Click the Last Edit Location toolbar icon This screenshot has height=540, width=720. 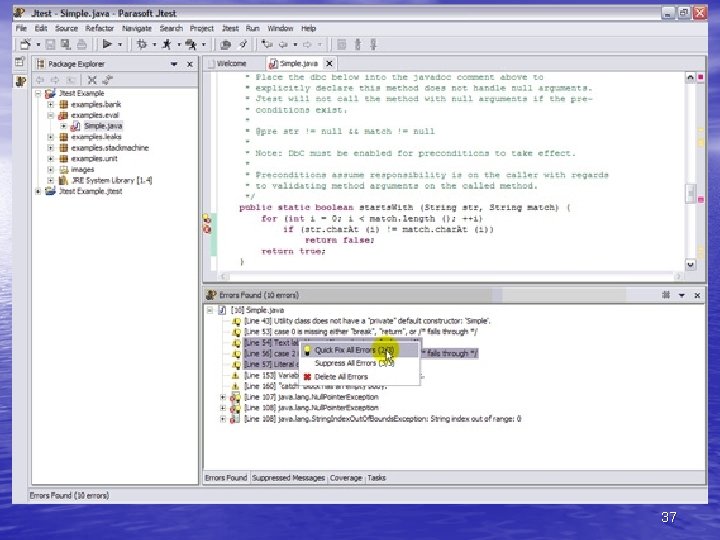point(267,45)
